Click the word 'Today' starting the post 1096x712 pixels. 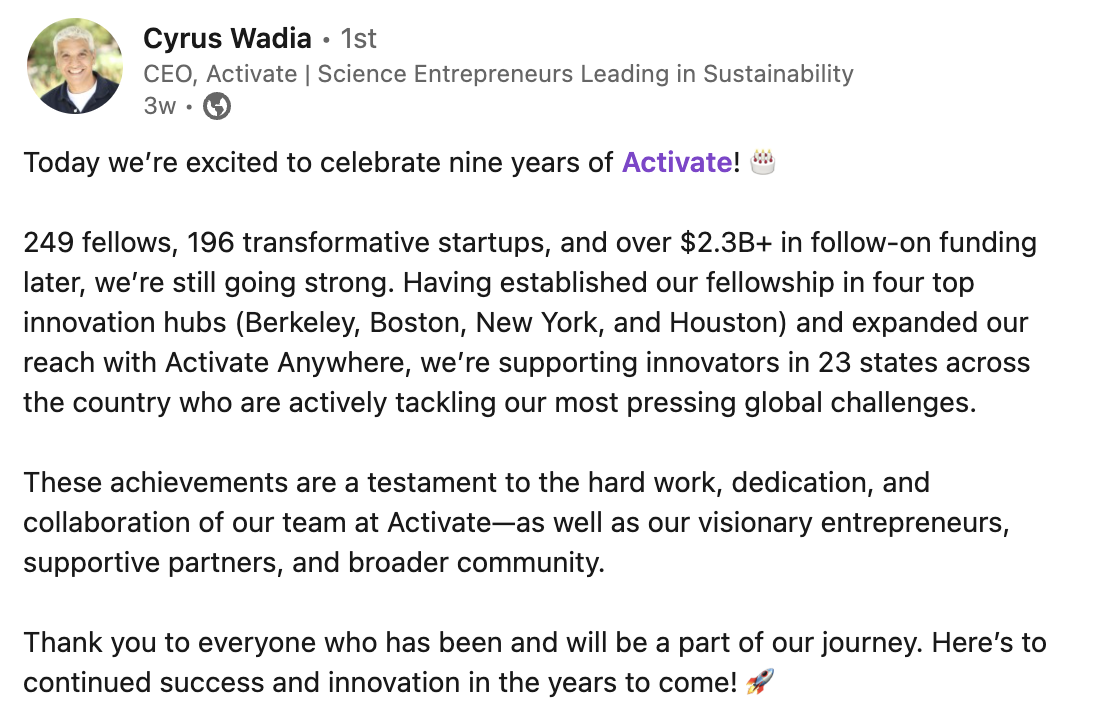coord(62,163)
